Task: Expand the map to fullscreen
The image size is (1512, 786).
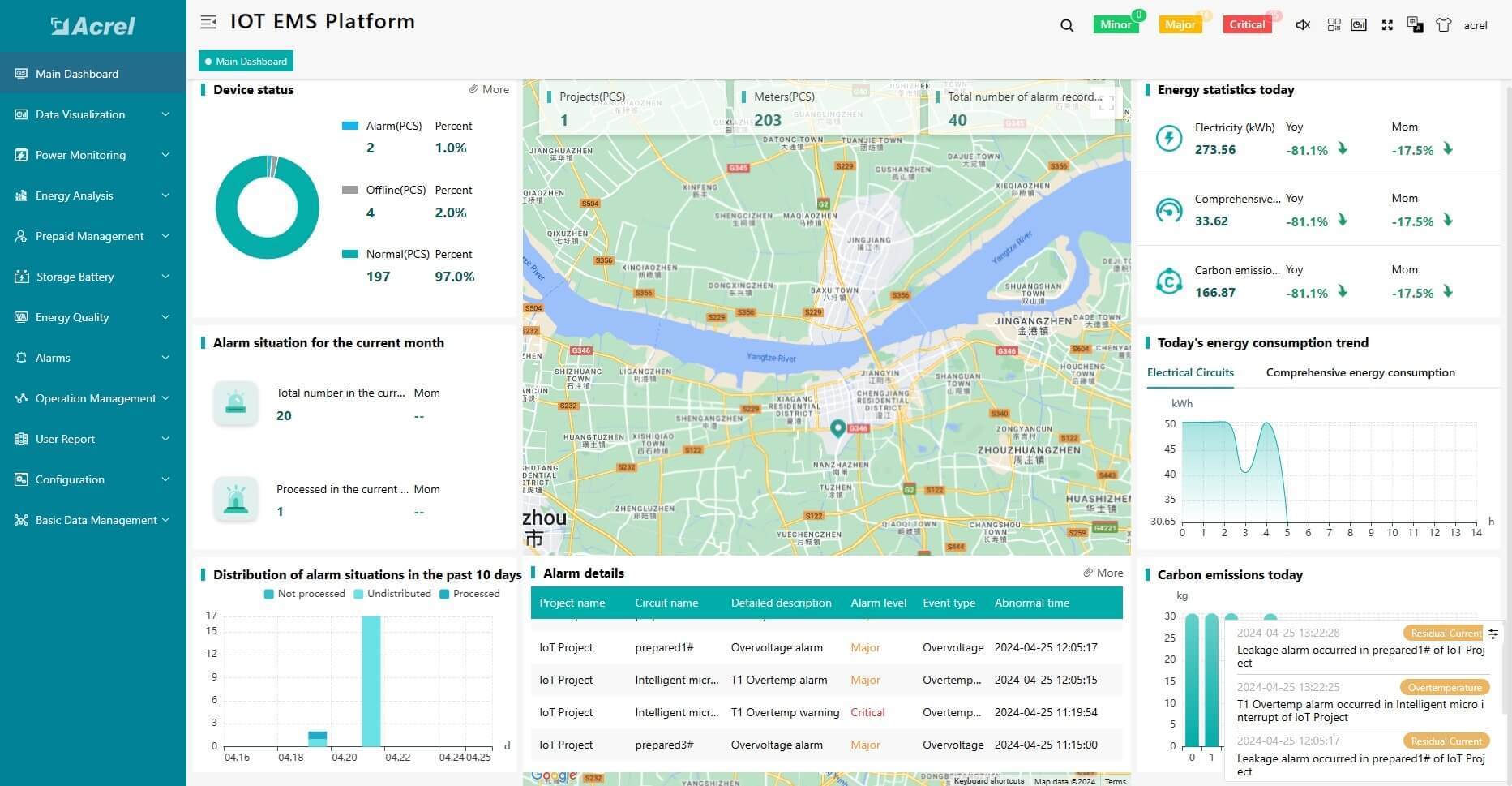Action: [1106, 103]
